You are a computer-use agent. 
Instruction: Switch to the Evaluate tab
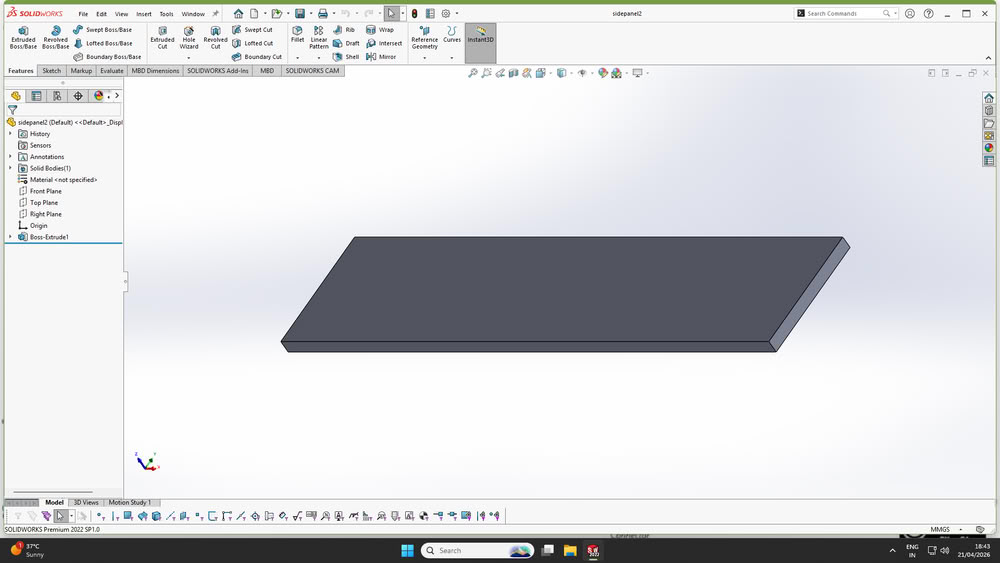click(x=112, y=71)
